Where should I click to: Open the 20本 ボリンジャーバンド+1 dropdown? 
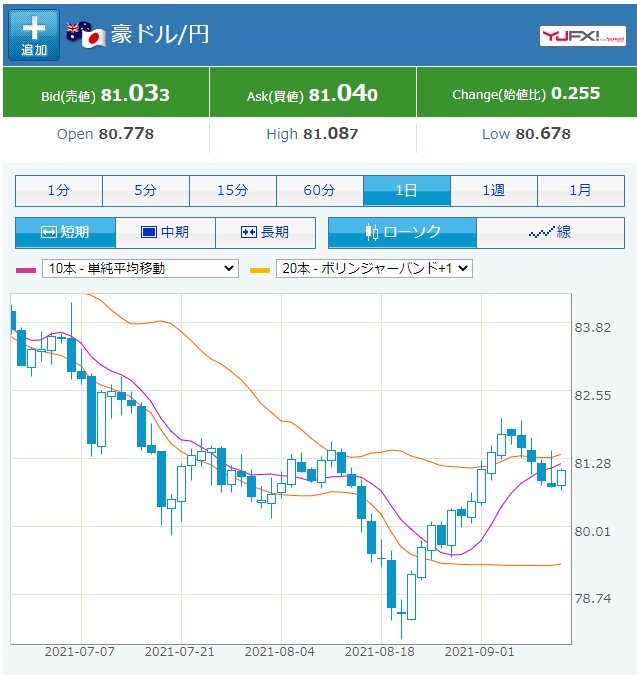tap(374, 269)
